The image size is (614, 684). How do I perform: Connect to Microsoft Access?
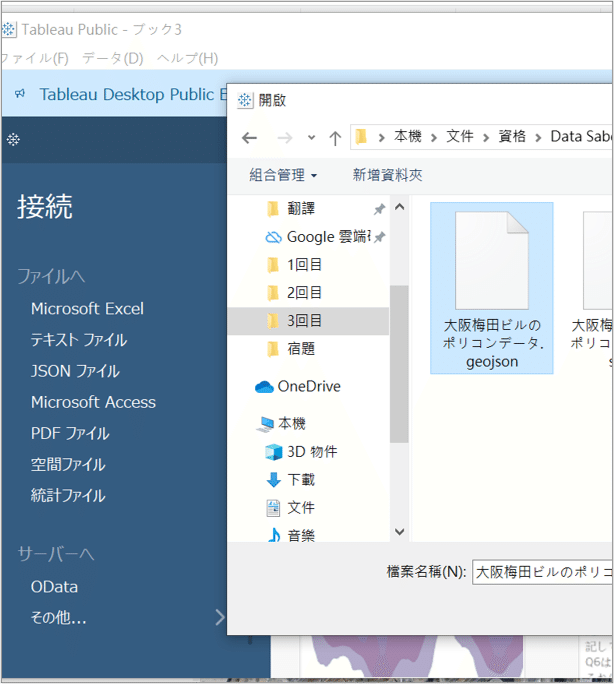coord(93,402)
